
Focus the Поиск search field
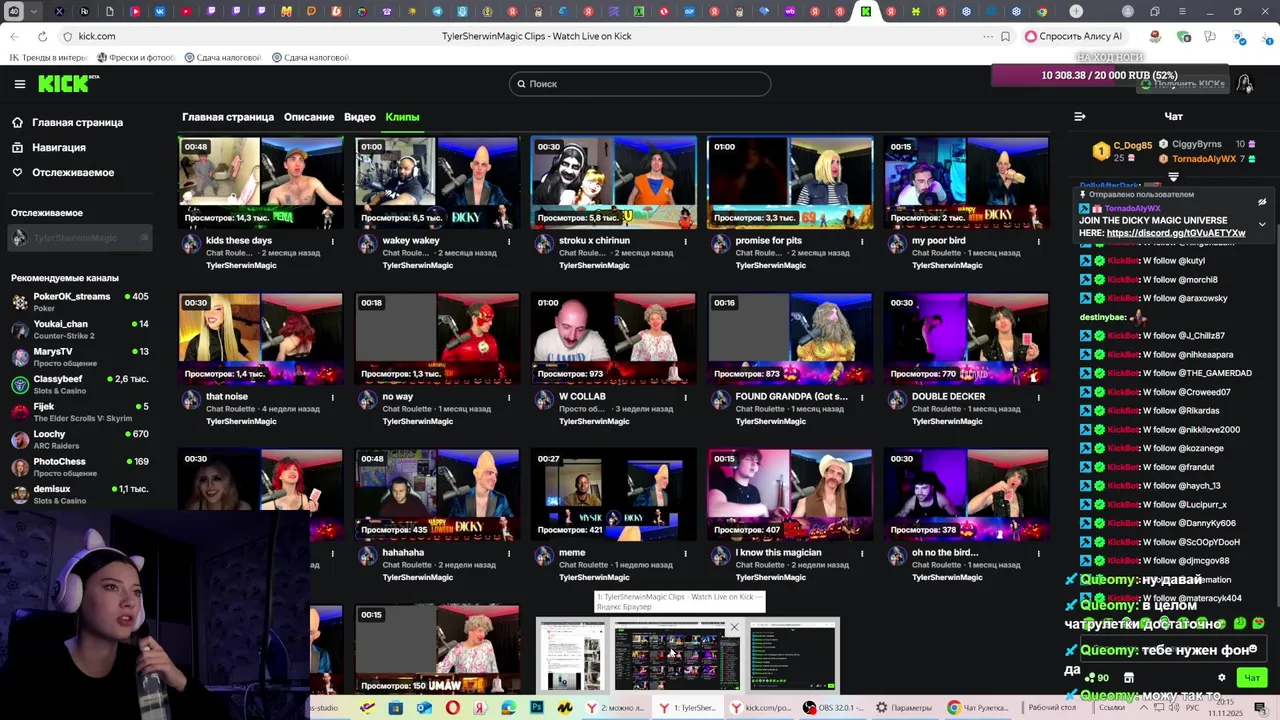(x=640, y=84)
